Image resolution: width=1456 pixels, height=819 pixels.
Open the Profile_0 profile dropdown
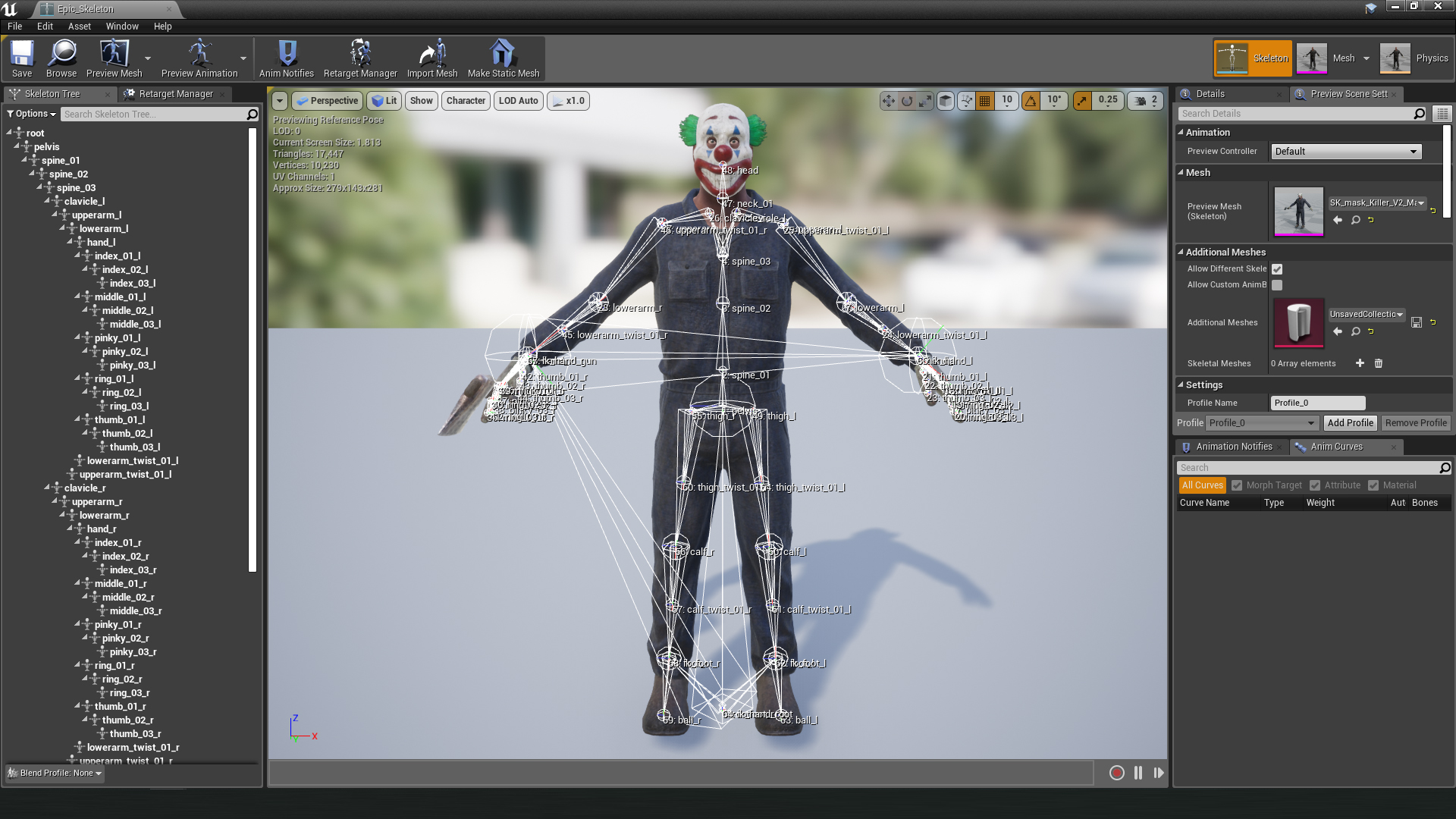click(1263, 423)
